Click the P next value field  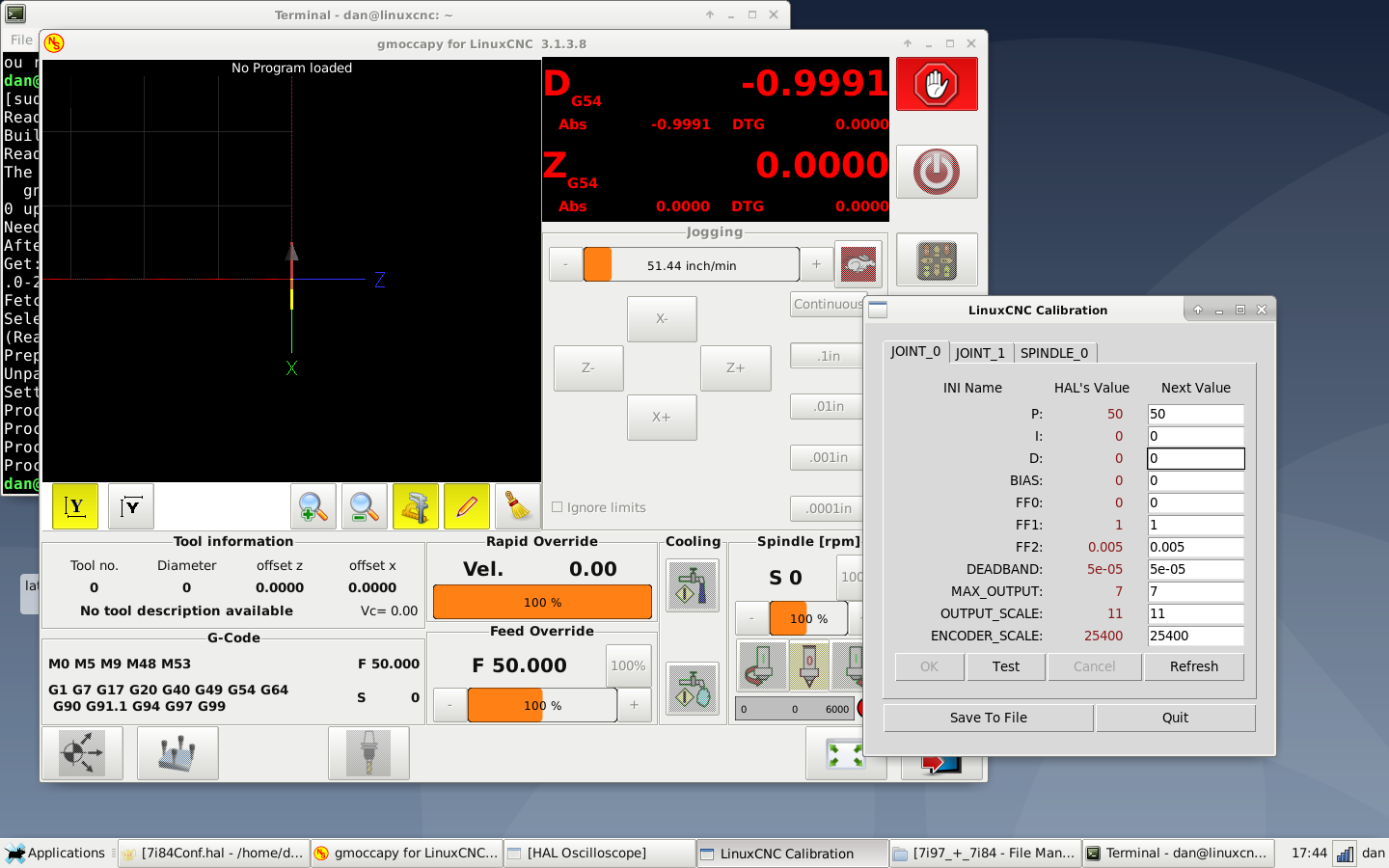click(1195, 414)
